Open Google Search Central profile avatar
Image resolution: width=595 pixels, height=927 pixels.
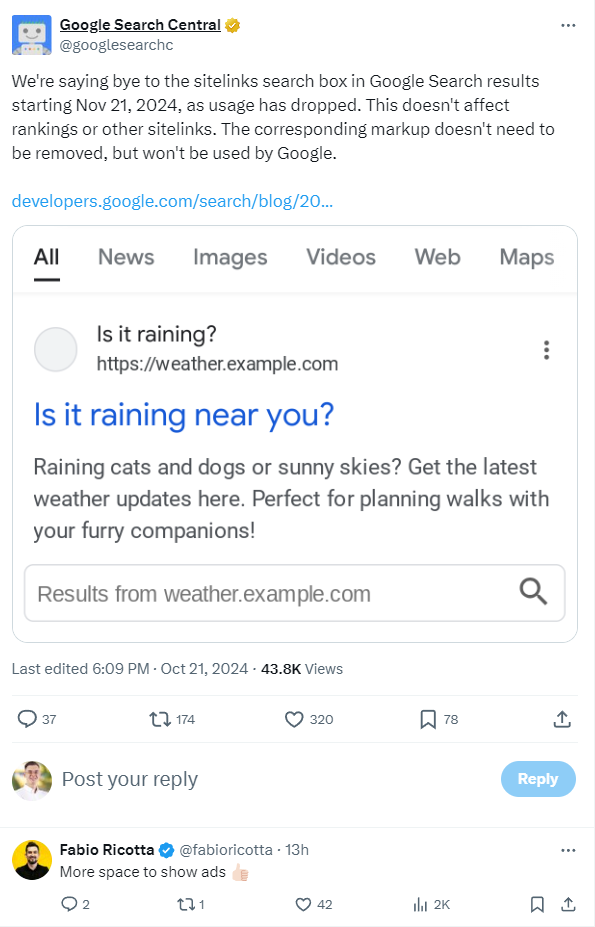(x=31, y=35)
